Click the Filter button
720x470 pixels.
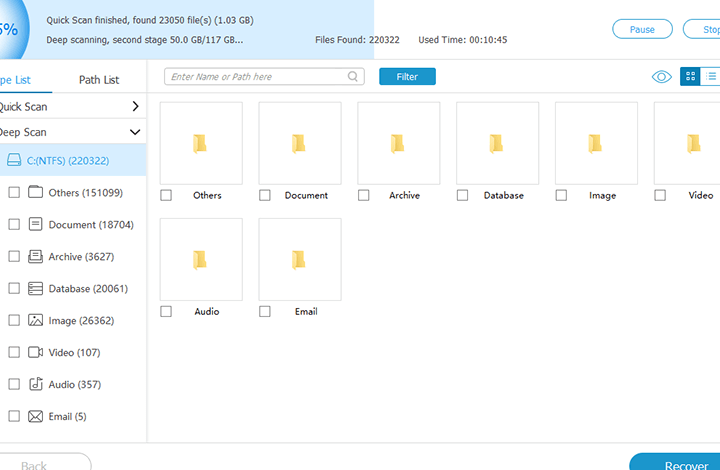(x=407, y=77)
